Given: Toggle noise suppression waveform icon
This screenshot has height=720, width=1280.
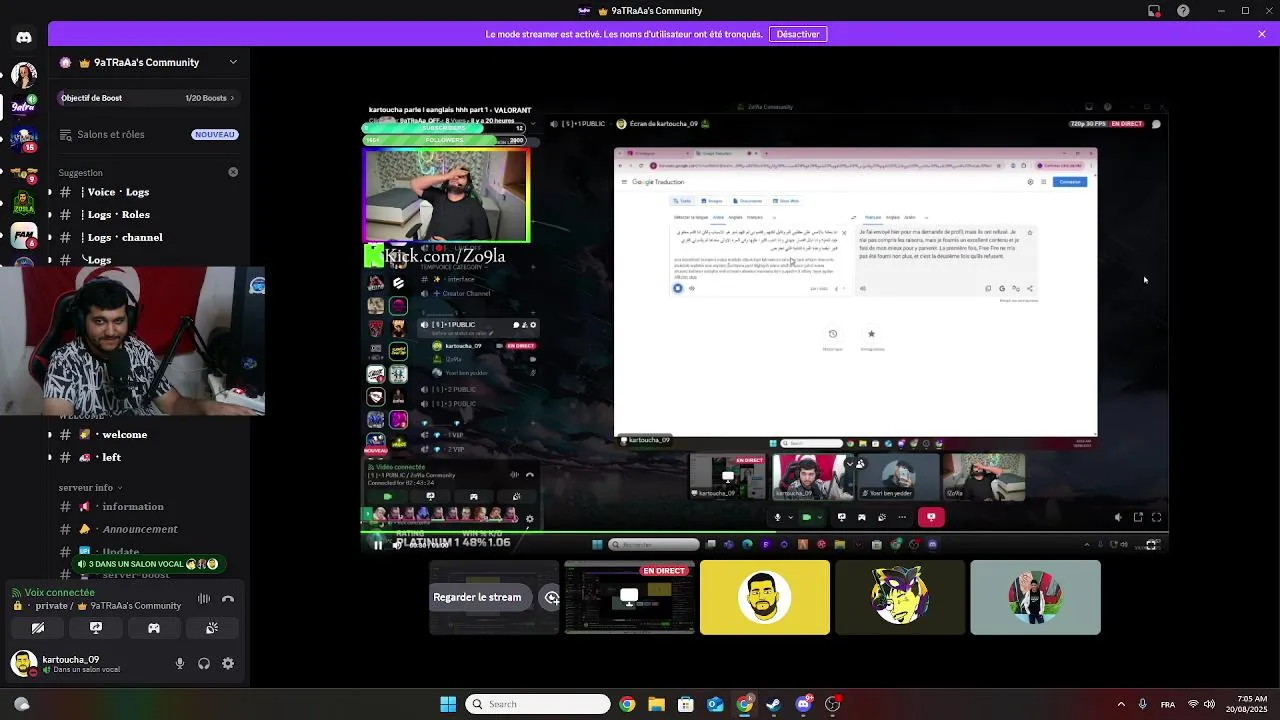Looking at the screenshot, I should [x=204, y=599].
